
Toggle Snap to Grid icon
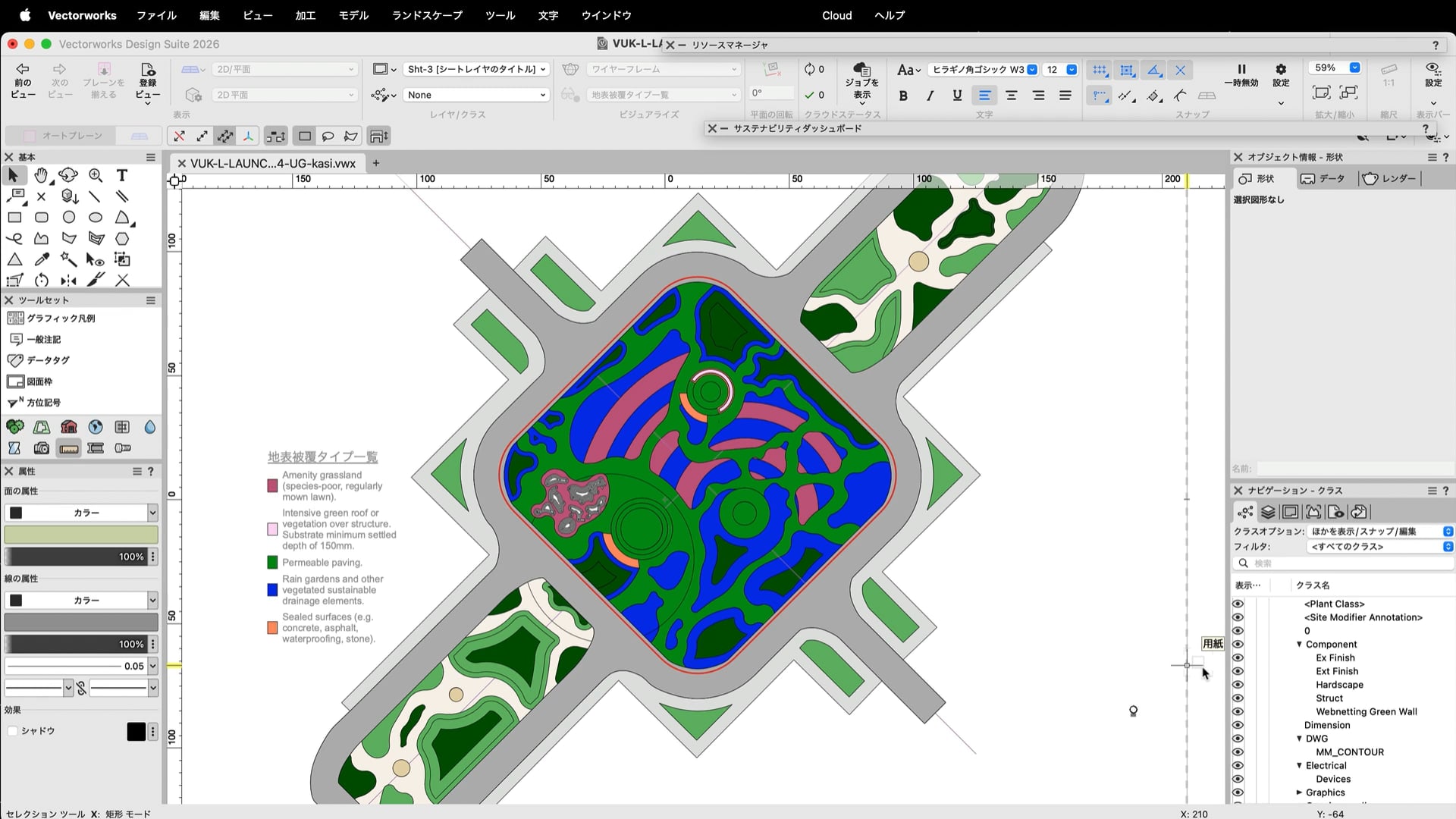1099,70
